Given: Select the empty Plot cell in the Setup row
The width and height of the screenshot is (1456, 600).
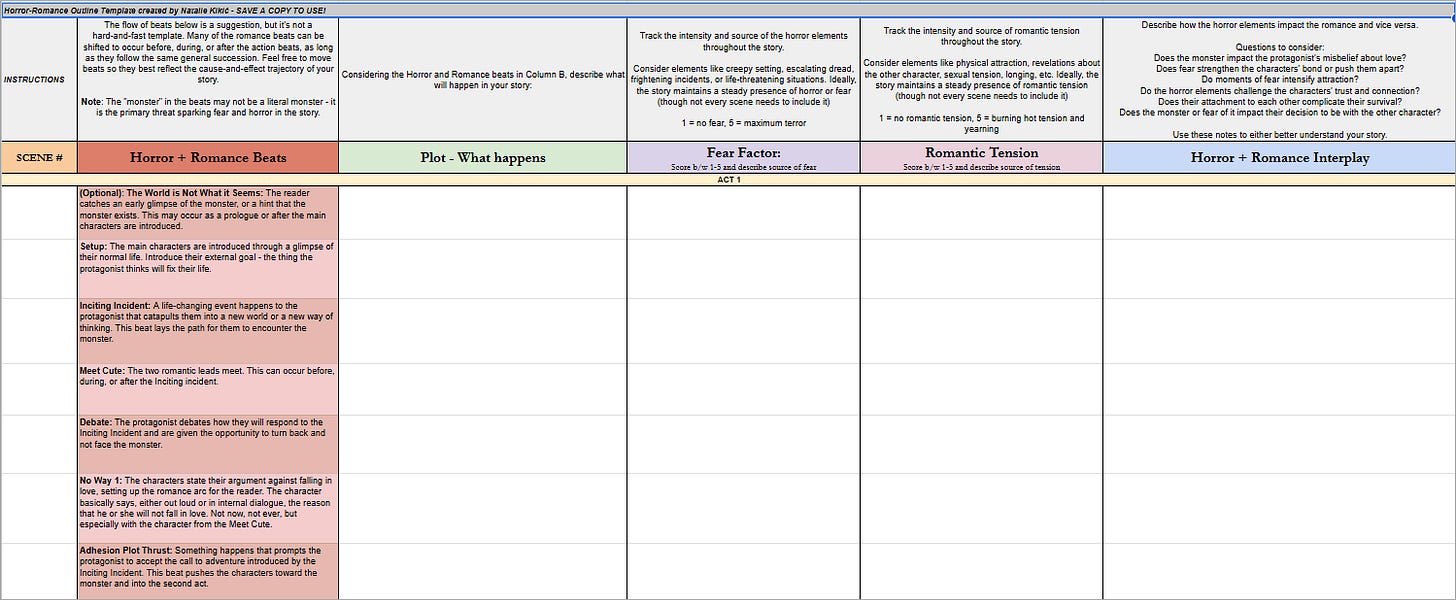Looking at the screenshot, I should [x=482, y=268].
